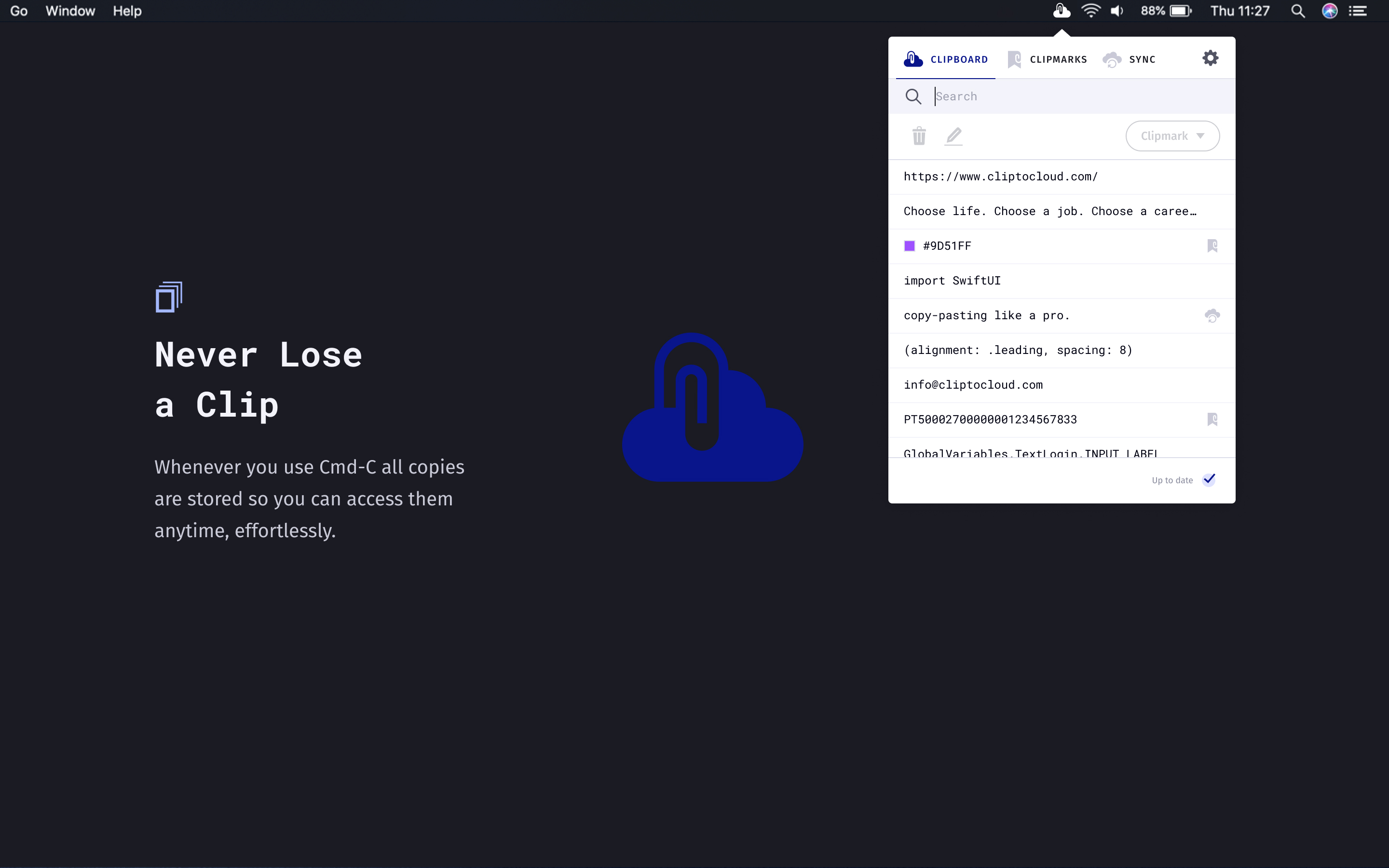Open the volume control in menu bar
The width and height of the screenshot is (1389, 868).
(x=1117, y=11)
